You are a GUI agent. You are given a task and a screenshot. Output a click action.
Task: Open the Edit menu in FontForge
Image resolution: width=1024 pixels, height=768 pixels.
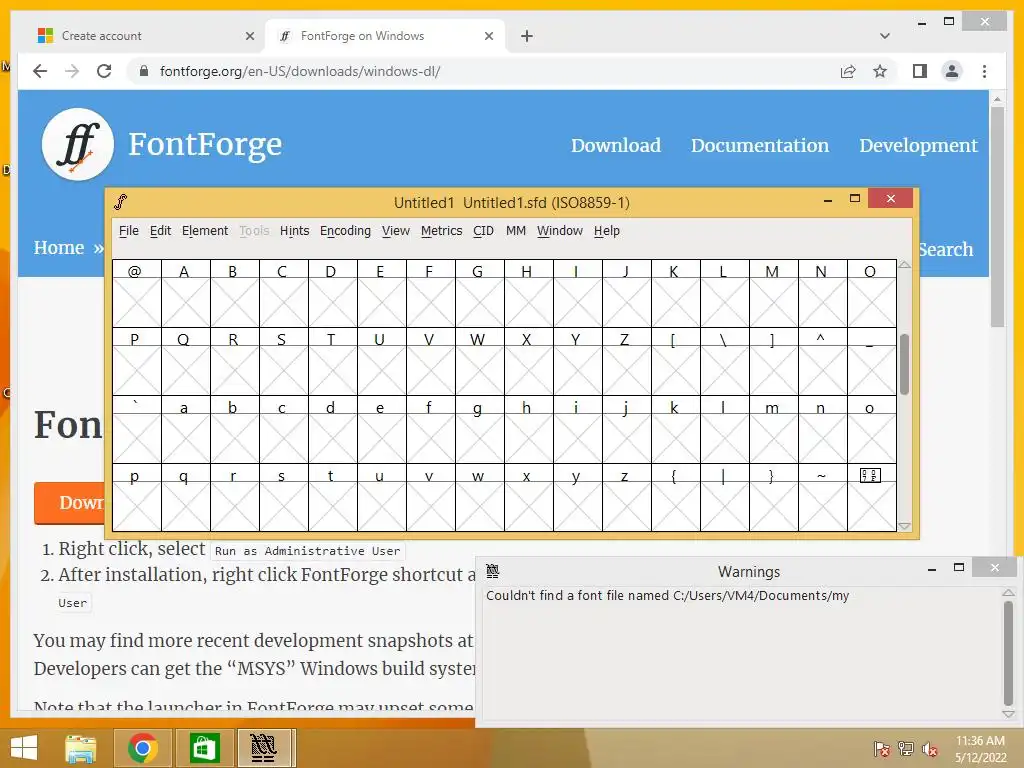160,231
